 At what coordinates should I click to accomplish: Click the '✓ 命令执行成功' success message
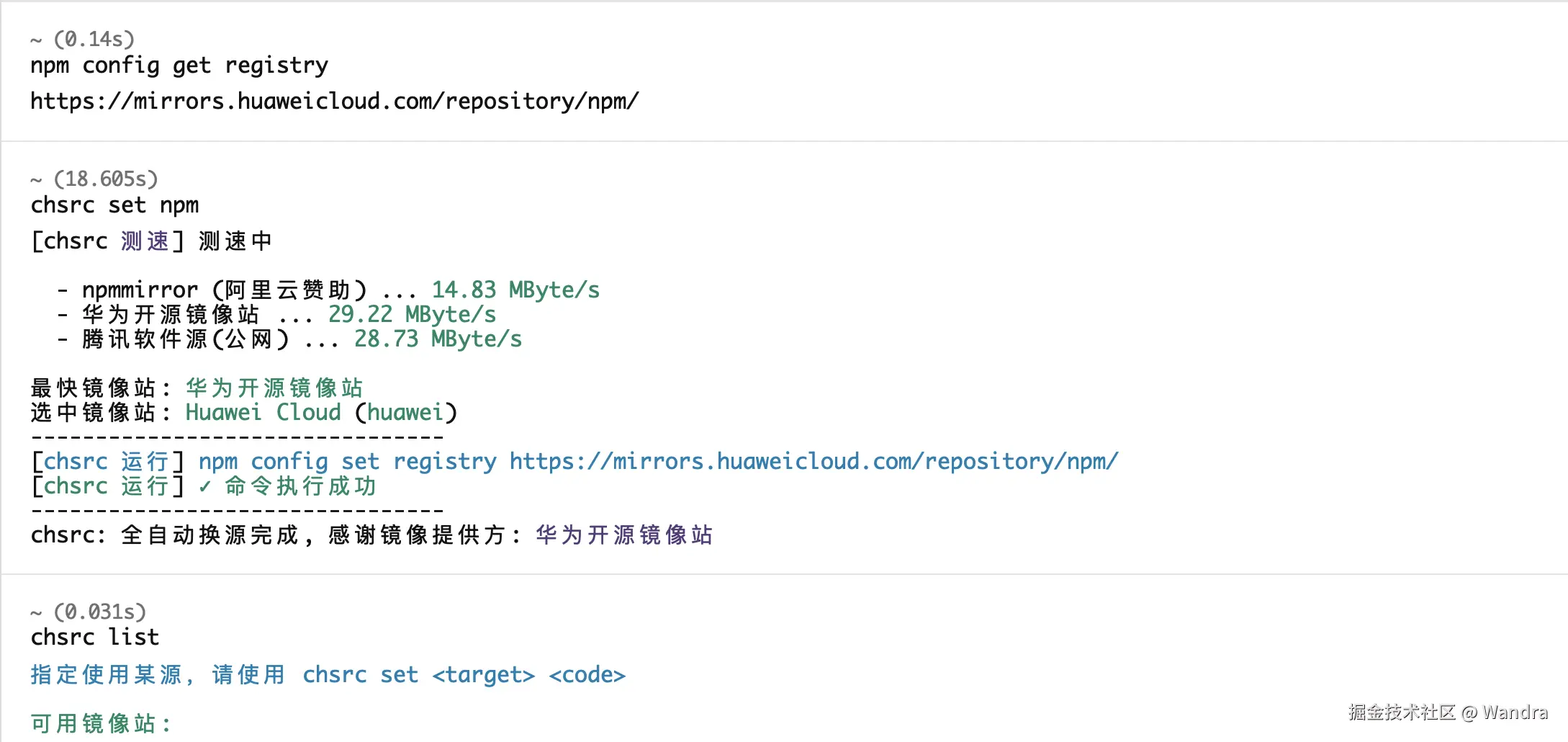(288, 486)
